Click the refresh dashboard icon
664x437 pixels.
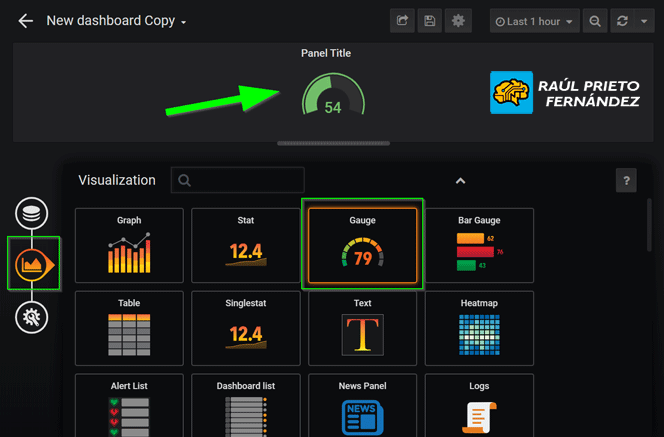pos(622,21)
